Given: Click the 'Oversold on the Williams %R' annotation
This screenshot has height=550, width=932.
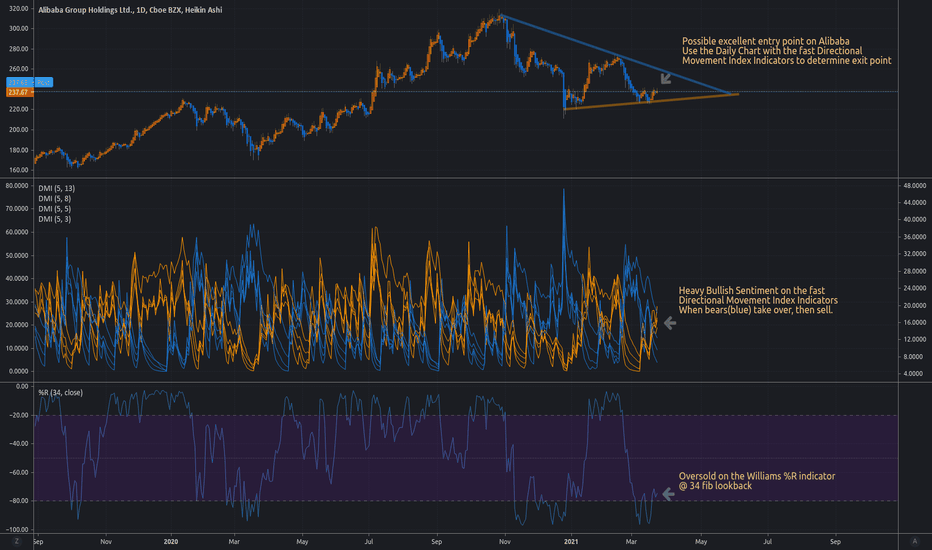Looking at the screenshot, I should 757,480.
